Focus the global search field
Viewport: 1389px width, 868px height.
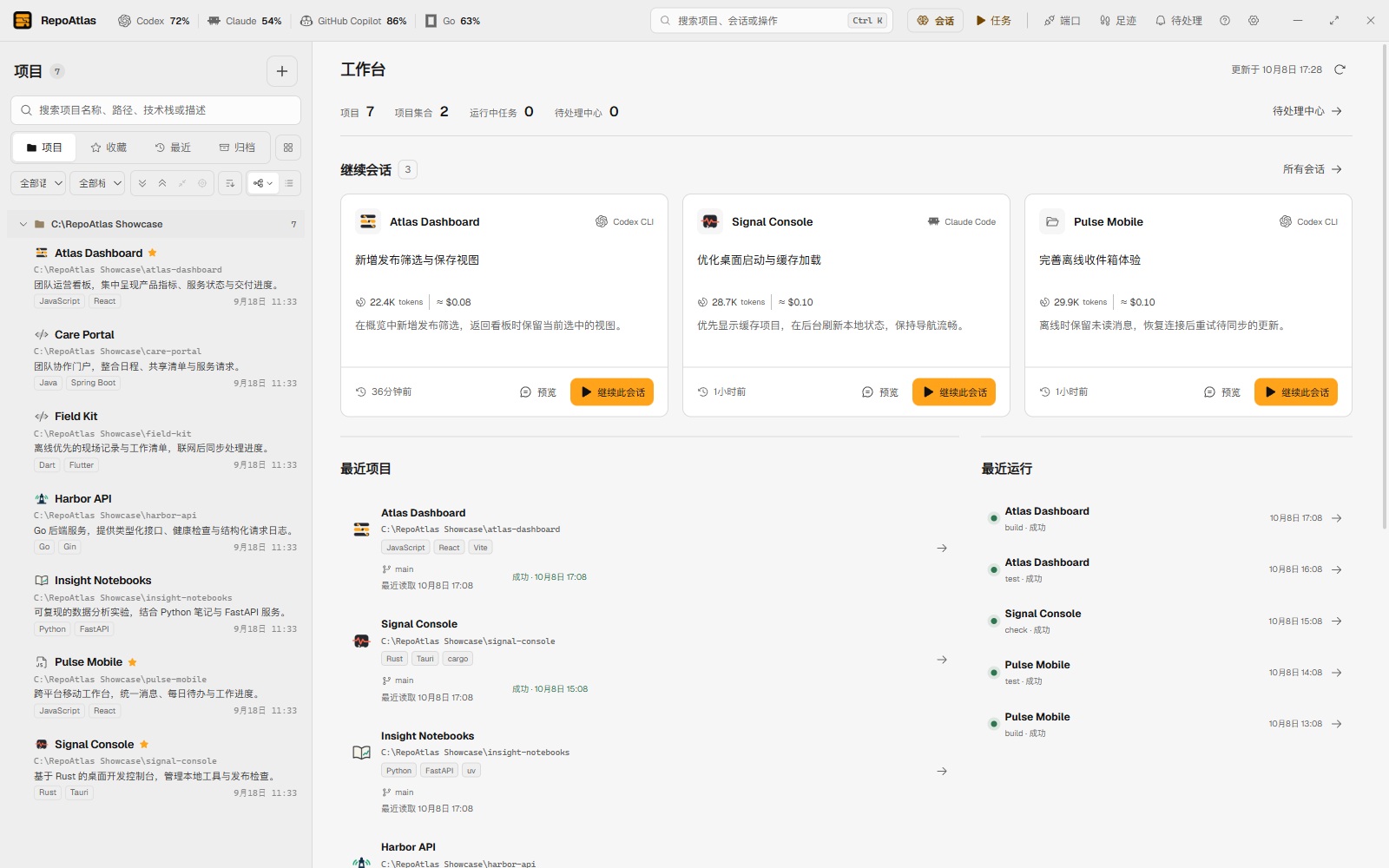(x=772, y=21)
